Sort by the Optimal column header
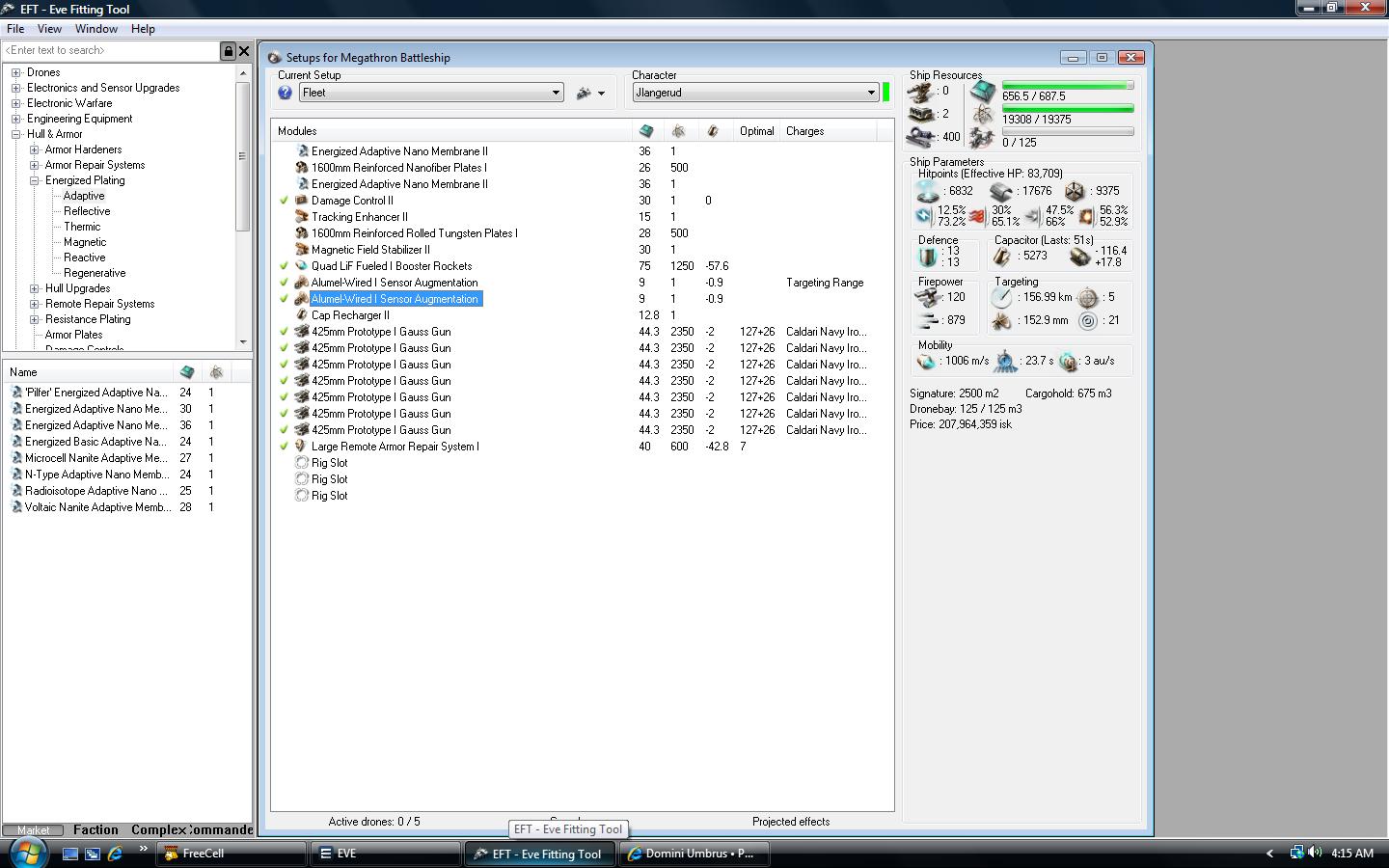 click(757, 131)
